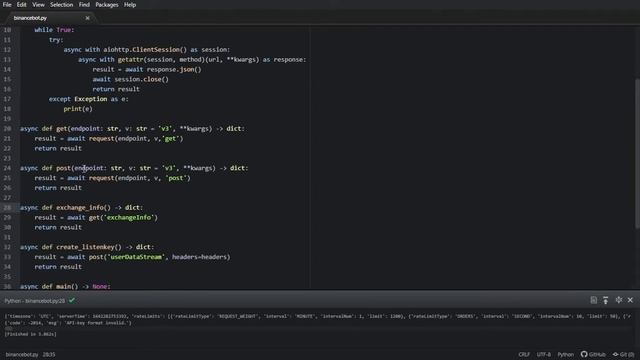
Task: Click the scroll-to-top icon in output panel
Action: [x=606, y=300]
